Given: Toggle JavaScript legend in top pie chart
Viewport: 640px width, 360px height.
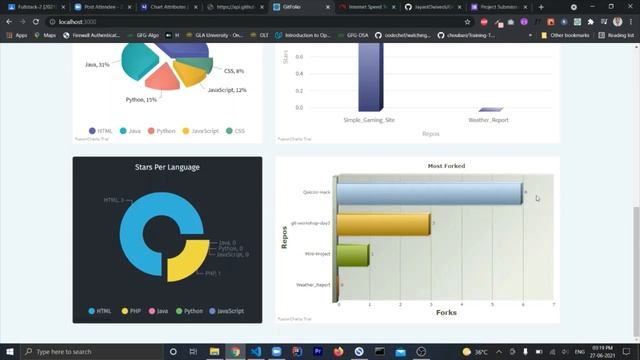Looking at the screenshot, I should [200, 131].
